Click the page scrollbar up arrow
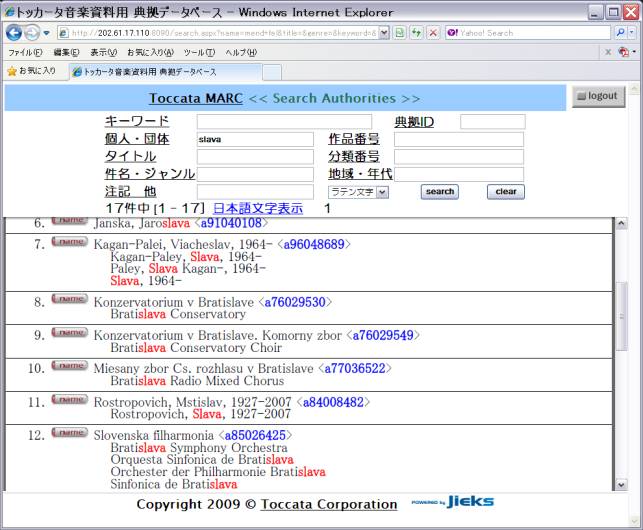The width and height of the screenshot is (643, 530). click(x=634, y=89)
